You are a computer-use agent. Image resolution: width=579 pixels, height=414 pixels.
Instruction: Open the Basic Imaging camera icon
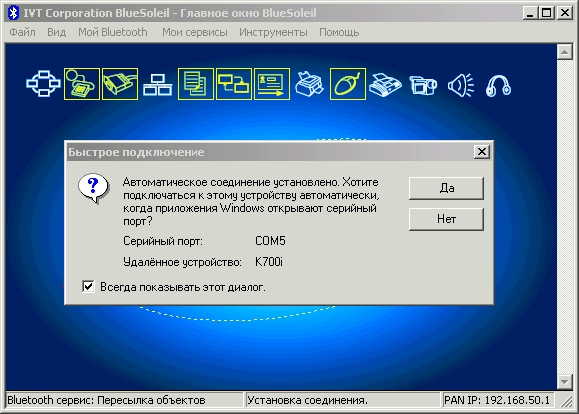(x=423, y=85)
